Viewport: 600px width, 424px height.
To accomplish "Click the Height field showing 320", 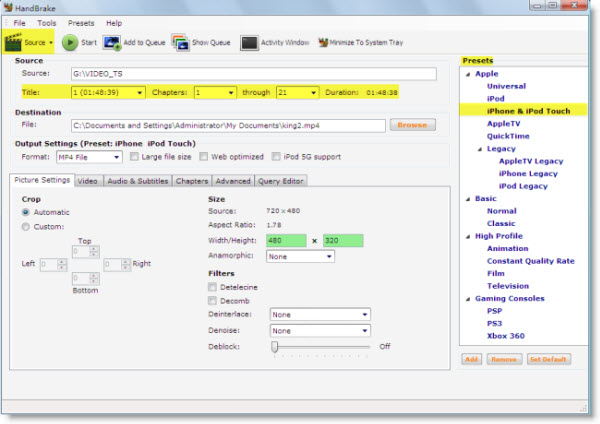I will pyautogui.click(x=343, y=241).
